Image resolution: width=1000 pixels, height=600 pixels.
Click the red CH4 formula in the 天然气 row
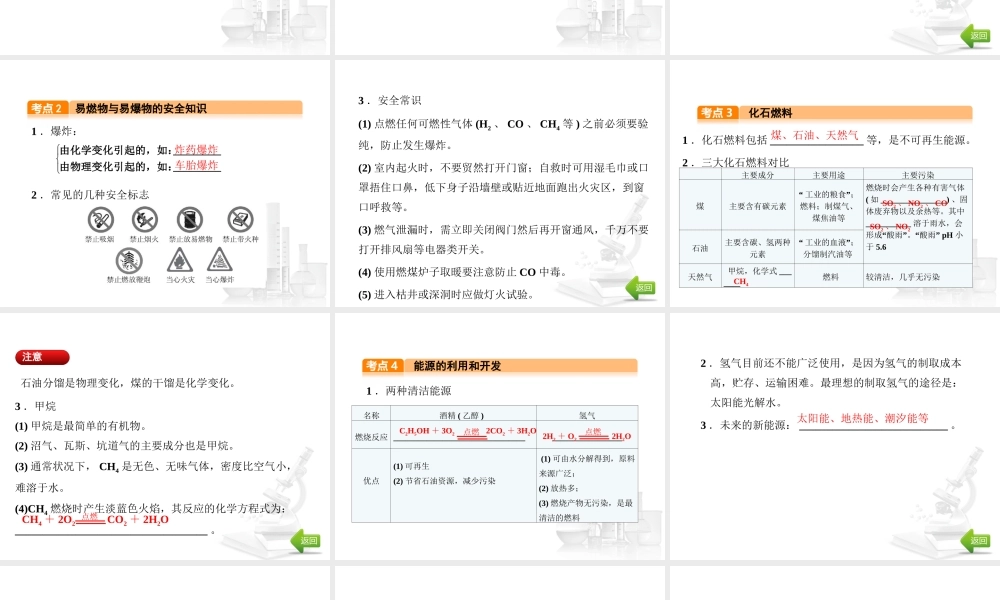pos(740,281)
